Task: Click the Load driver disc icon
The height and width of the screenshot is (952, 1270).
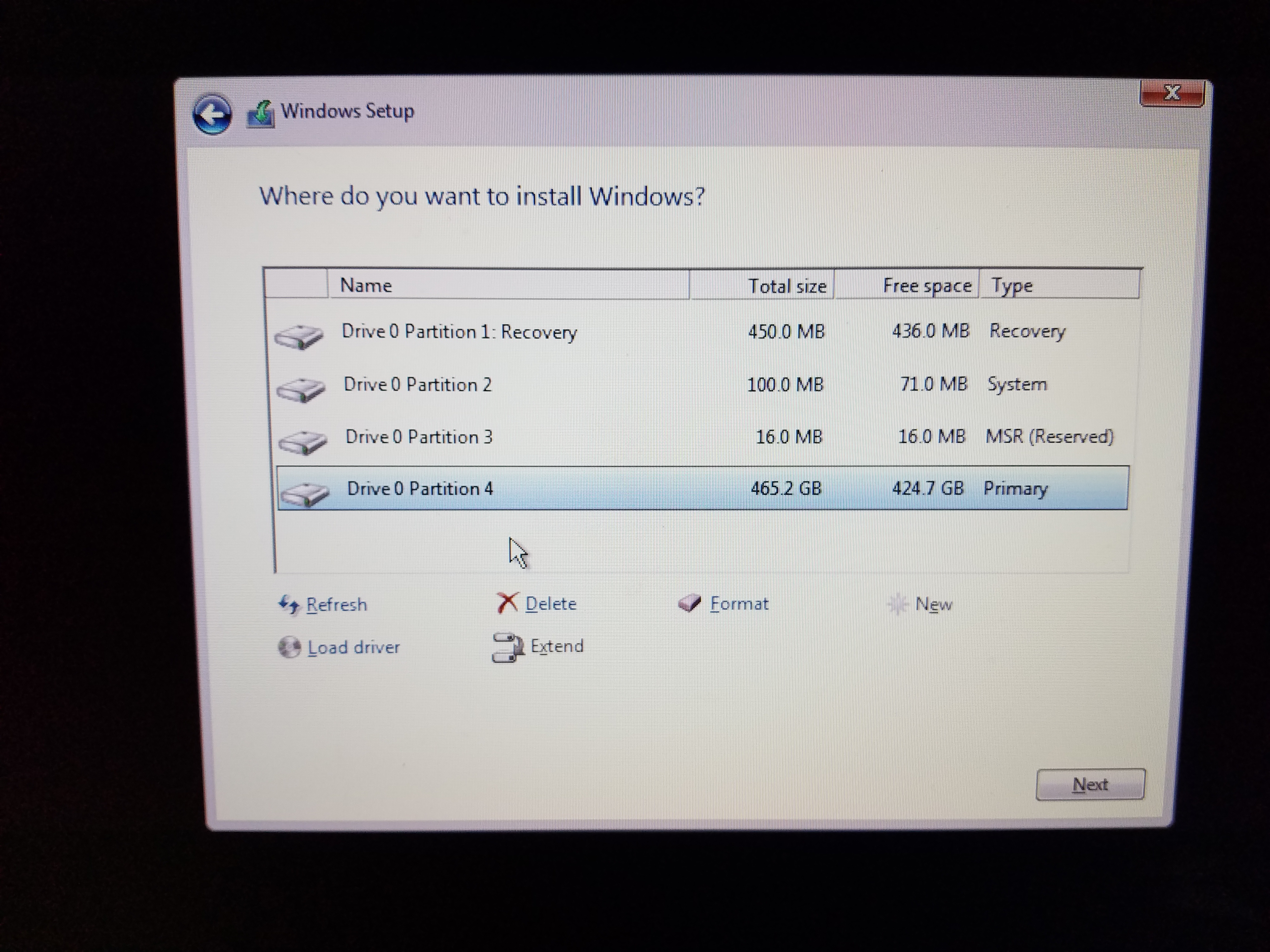Action: tap(289, 647)
